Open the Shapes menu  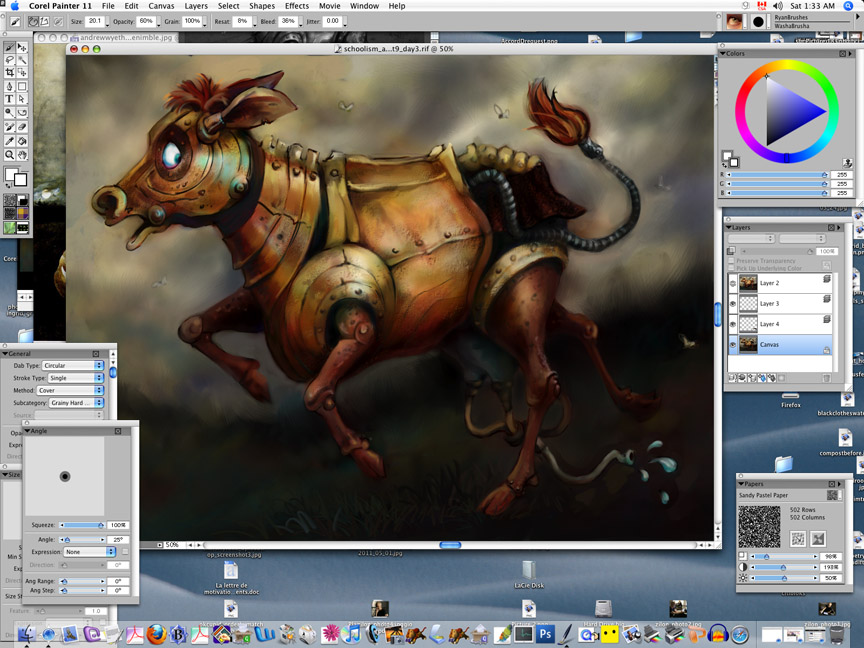[262, 6]
